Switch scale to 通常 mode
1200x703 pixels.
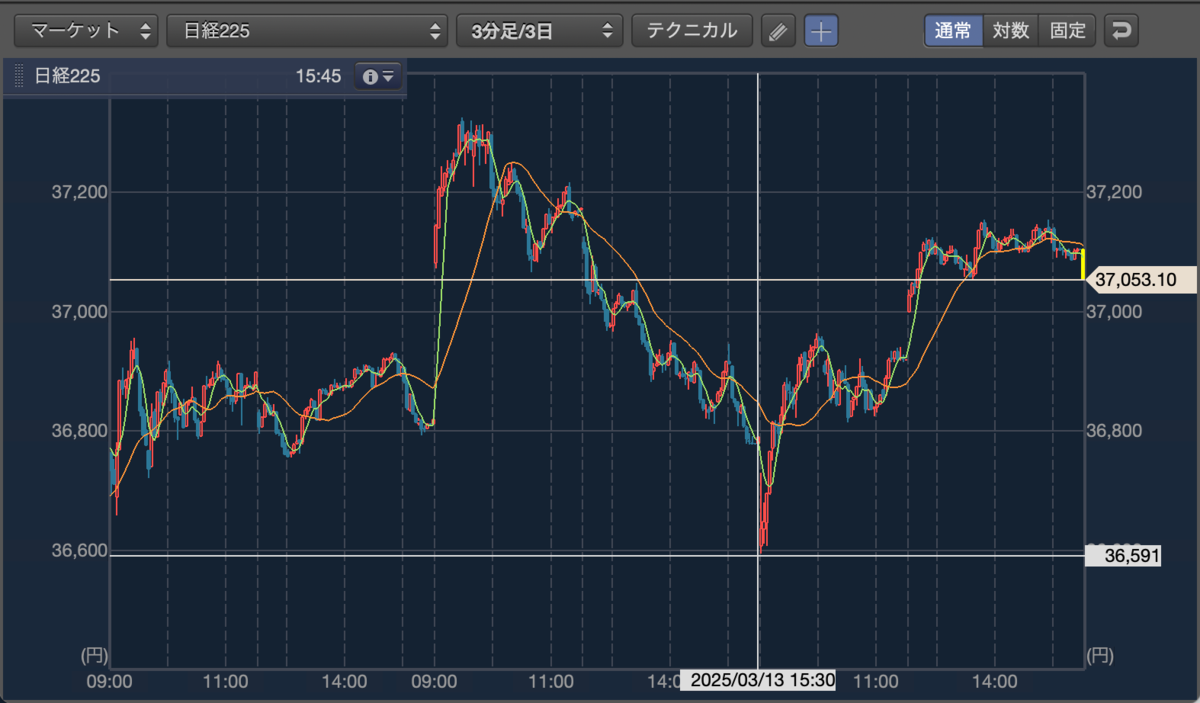(953, 31)
